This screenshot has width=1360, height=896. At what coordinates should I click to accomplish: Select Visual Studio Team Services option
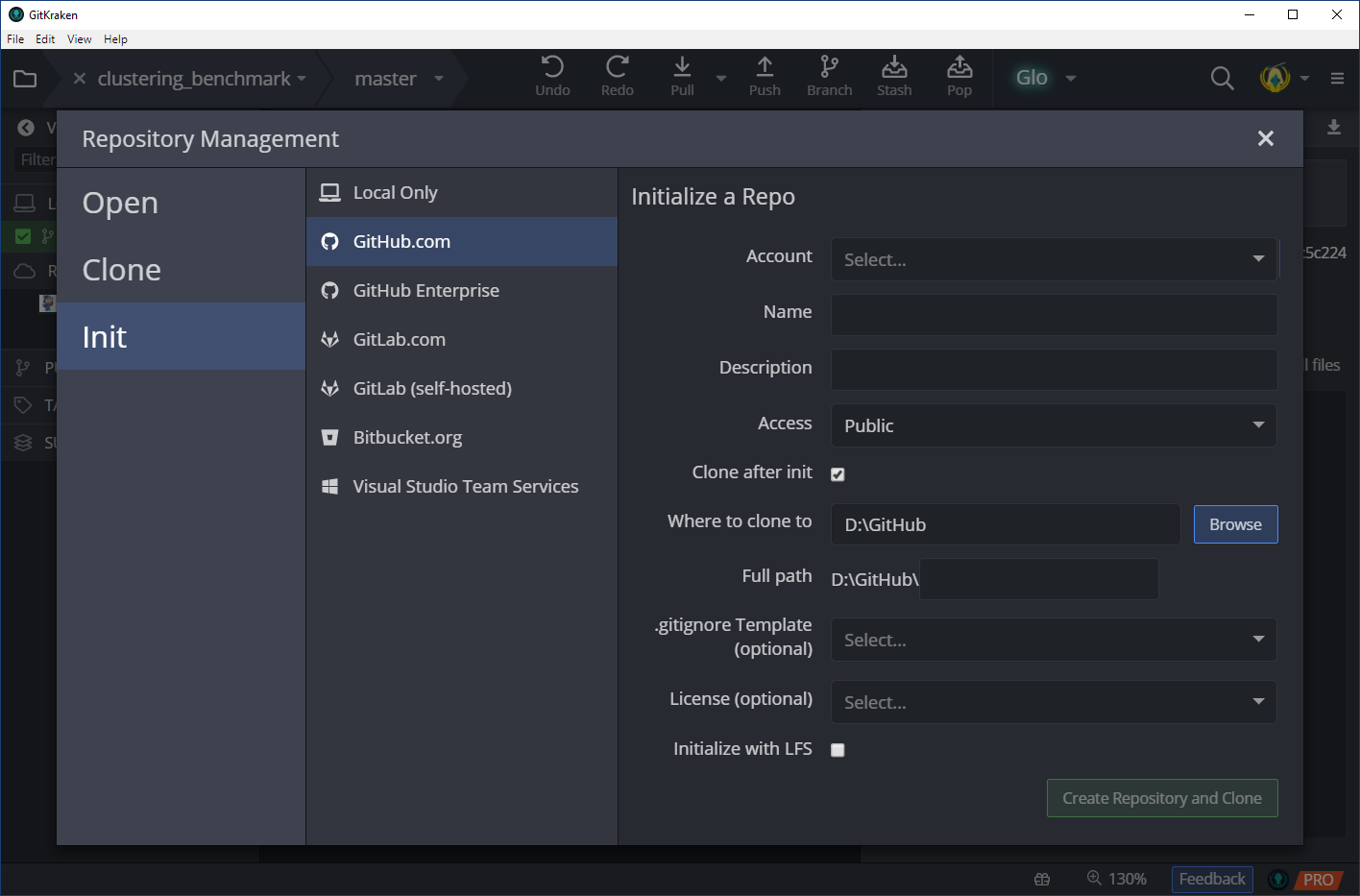tap(462, 486)
